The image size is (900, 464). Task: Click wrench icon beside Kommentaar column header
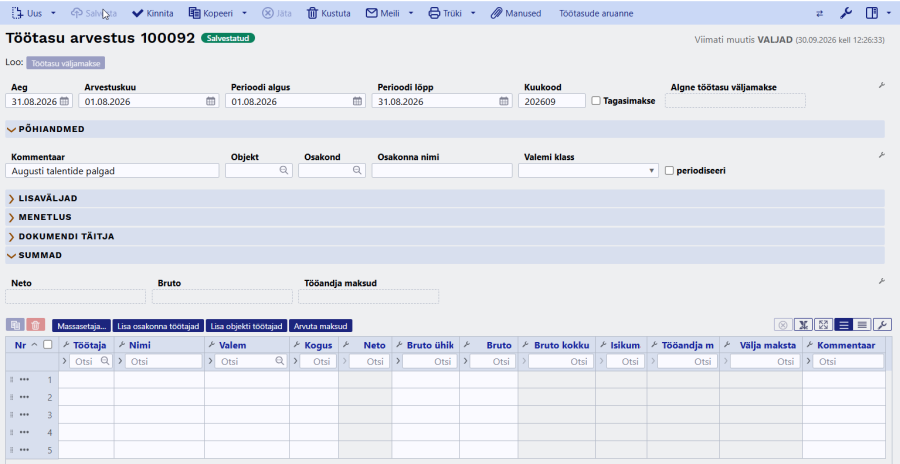point(810,345)
